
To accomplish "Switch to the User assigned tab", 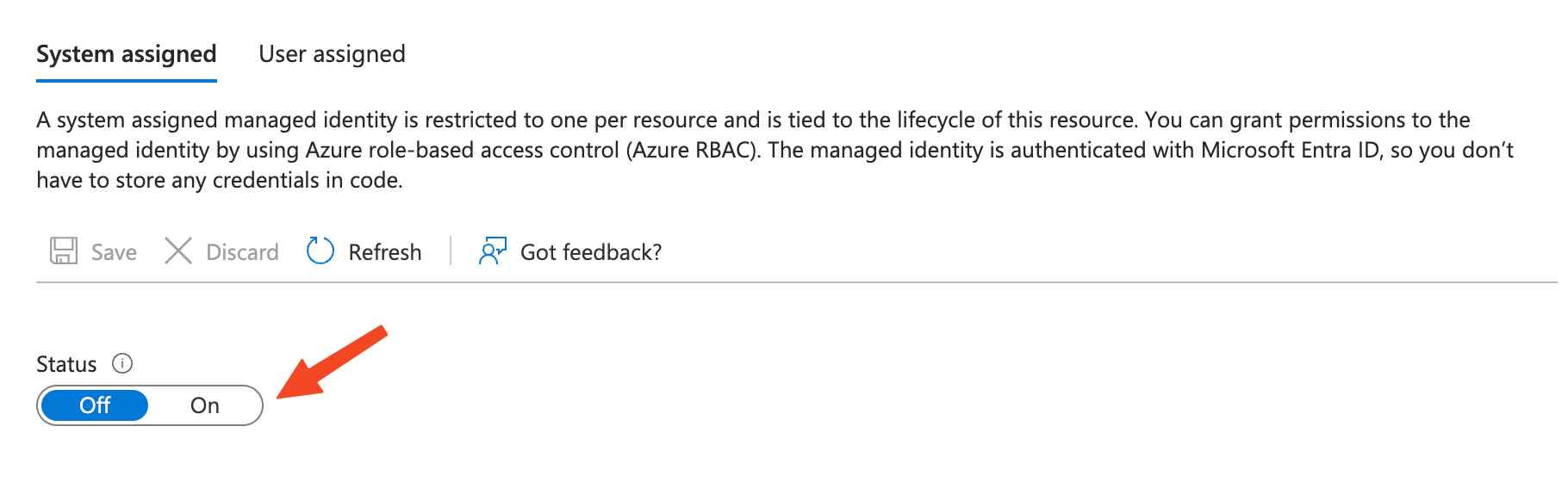I will 332,54.
